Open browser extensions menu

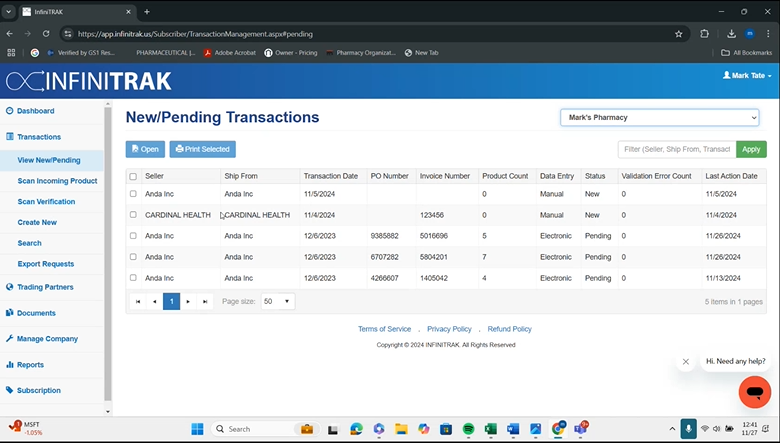pyautogui.click(x=704, y=34)
